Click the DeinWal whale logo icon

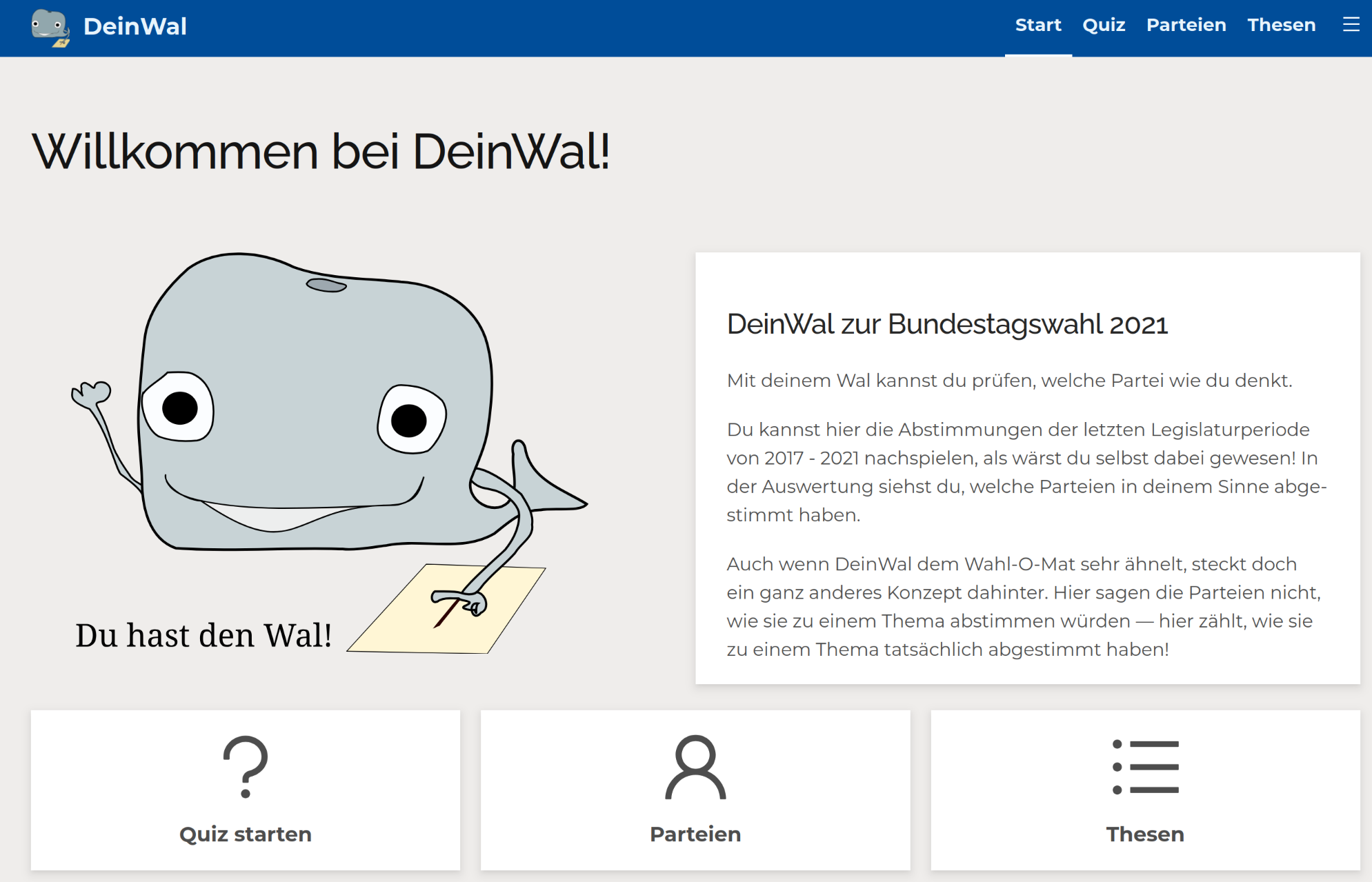tap(50, 28)
